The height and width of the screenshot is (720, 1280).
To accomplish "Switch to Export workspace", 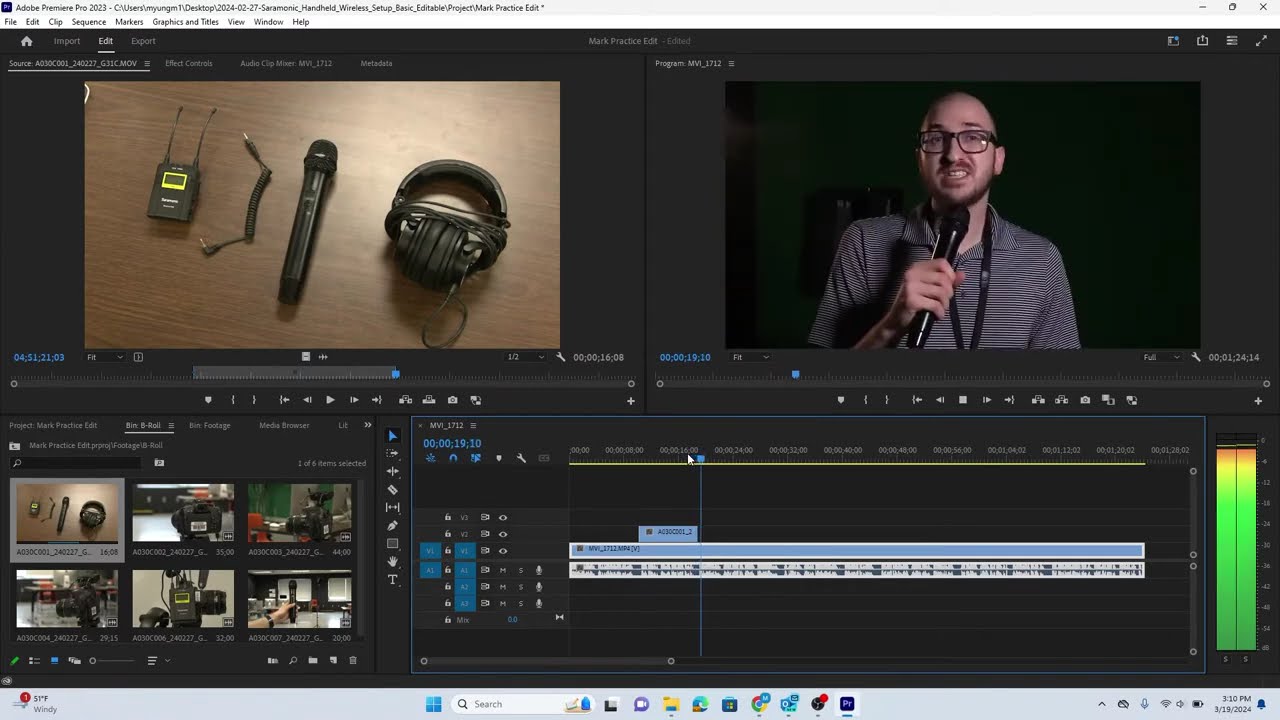I will pyautogui.click(x=143, y=41).
